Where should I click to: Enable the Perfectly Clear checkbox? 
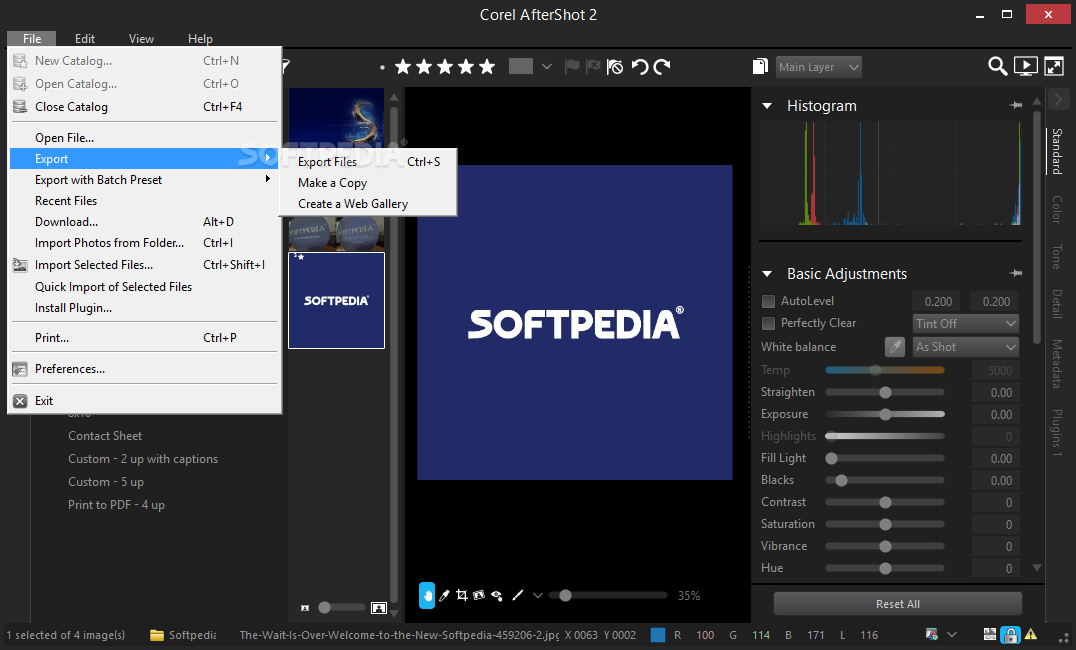[x=769, y=323]
